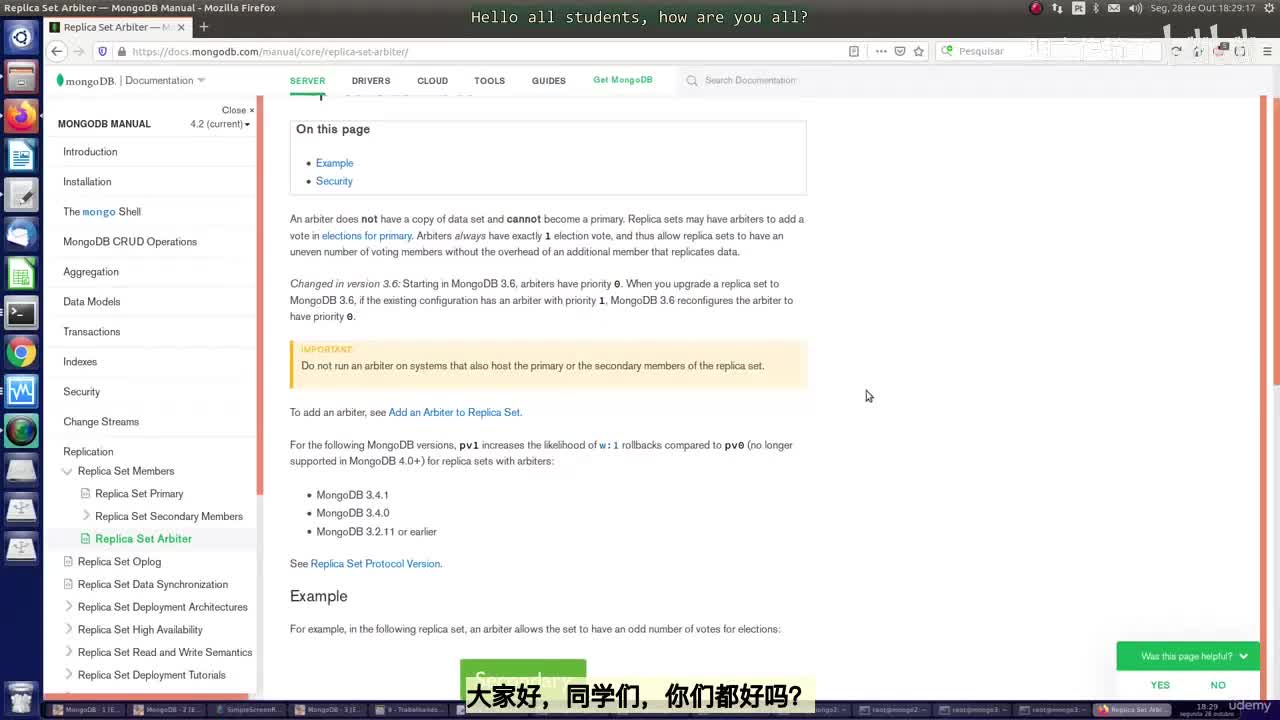The height and width of the screenshot is (720, 1280).
Task: Collapse the Replica Set Members tree node
Action: tap(67, 471)
